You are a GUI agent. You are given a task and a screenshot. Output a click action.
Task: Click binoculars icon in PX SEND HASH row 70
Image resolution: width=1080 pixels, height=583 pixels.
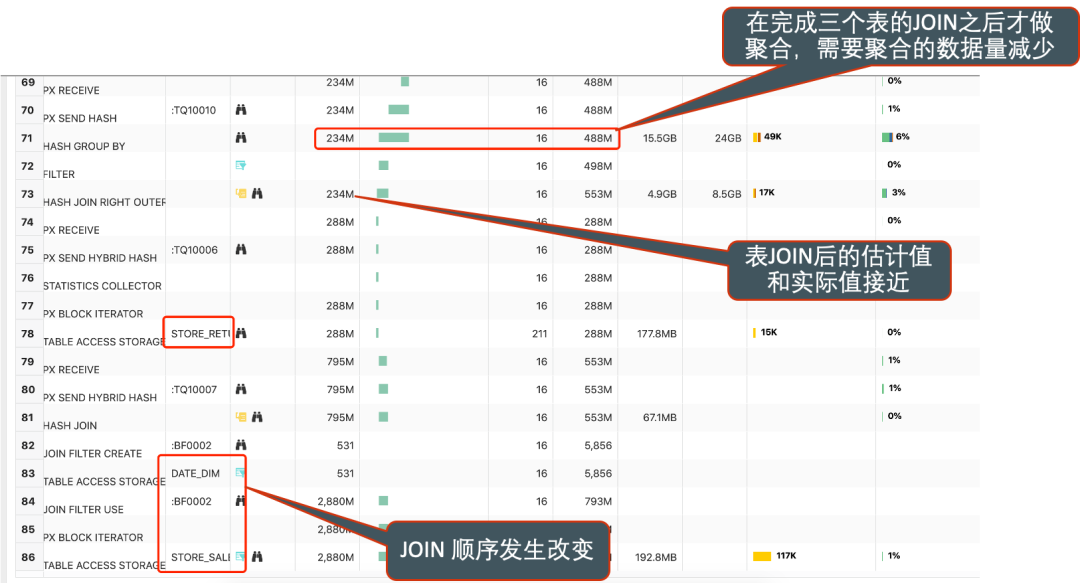[x=241, y=110]
